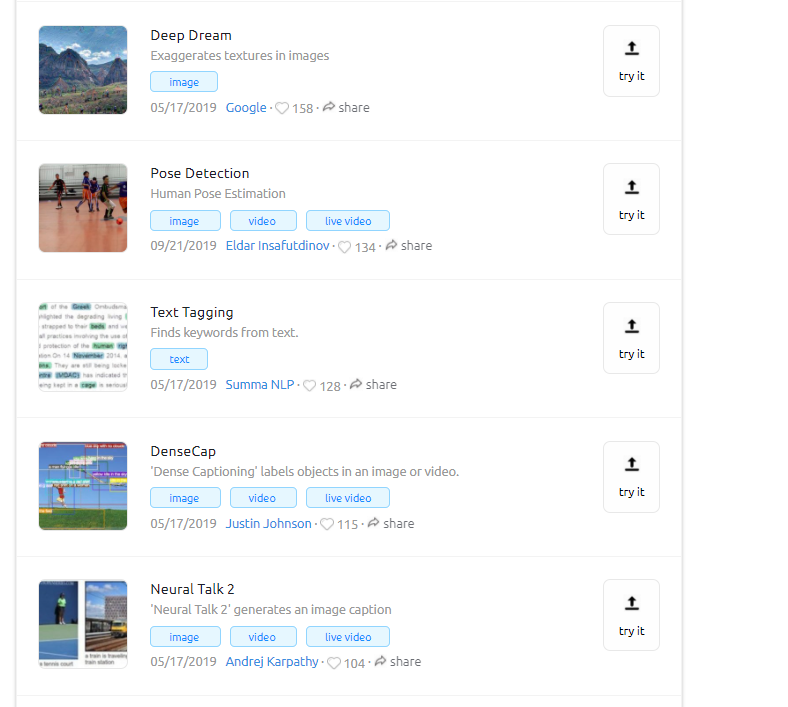Screen dimensions: 788x707
Task: Open the DenseCap title
Action: pyautogui.click(x=183, y=451)
